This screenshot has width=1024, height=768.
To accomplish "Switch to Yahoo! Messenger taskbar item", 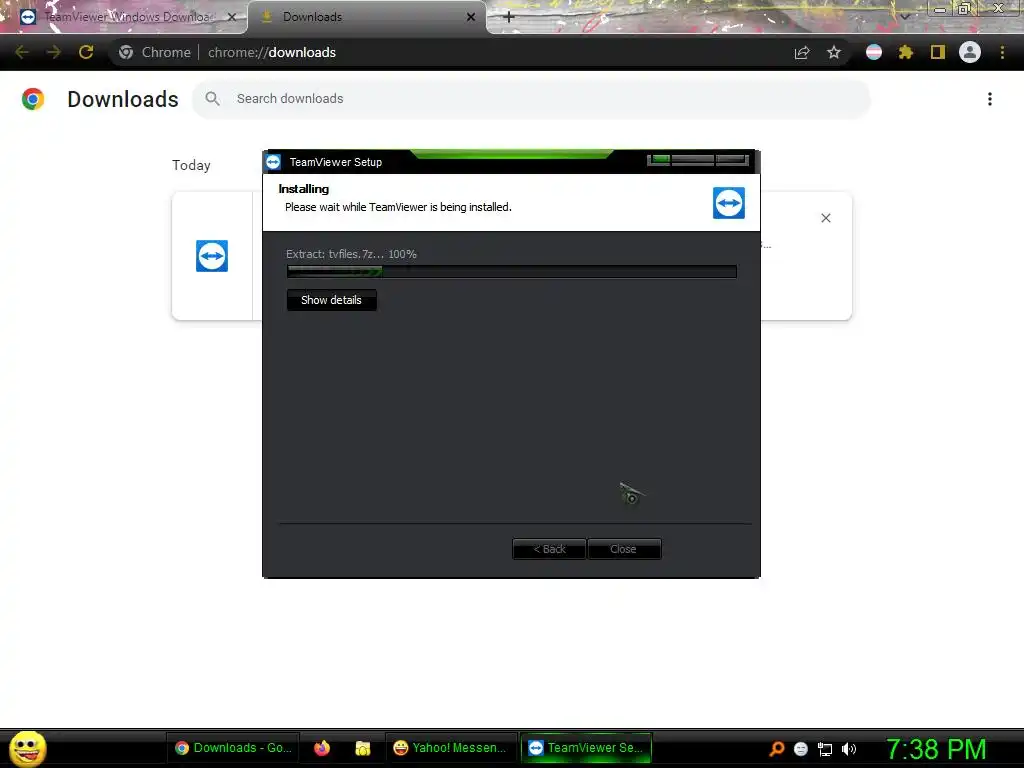I will pyautogui.click(x=451, y=748).
